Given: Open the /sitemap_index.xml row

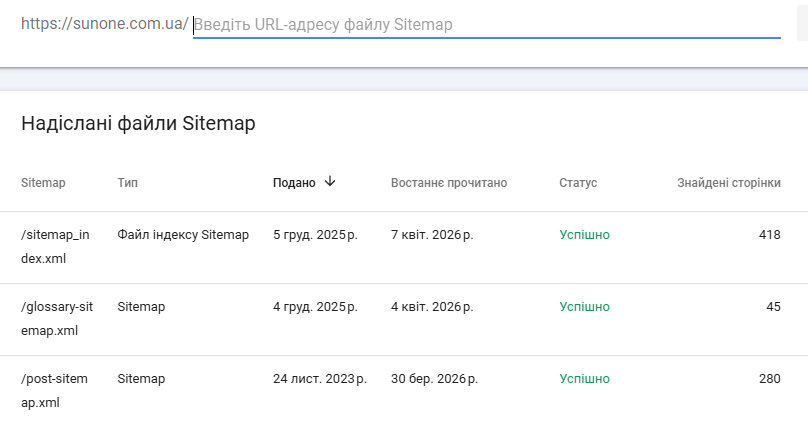Looking at the screenshot, I should click(x=55, y=247).
